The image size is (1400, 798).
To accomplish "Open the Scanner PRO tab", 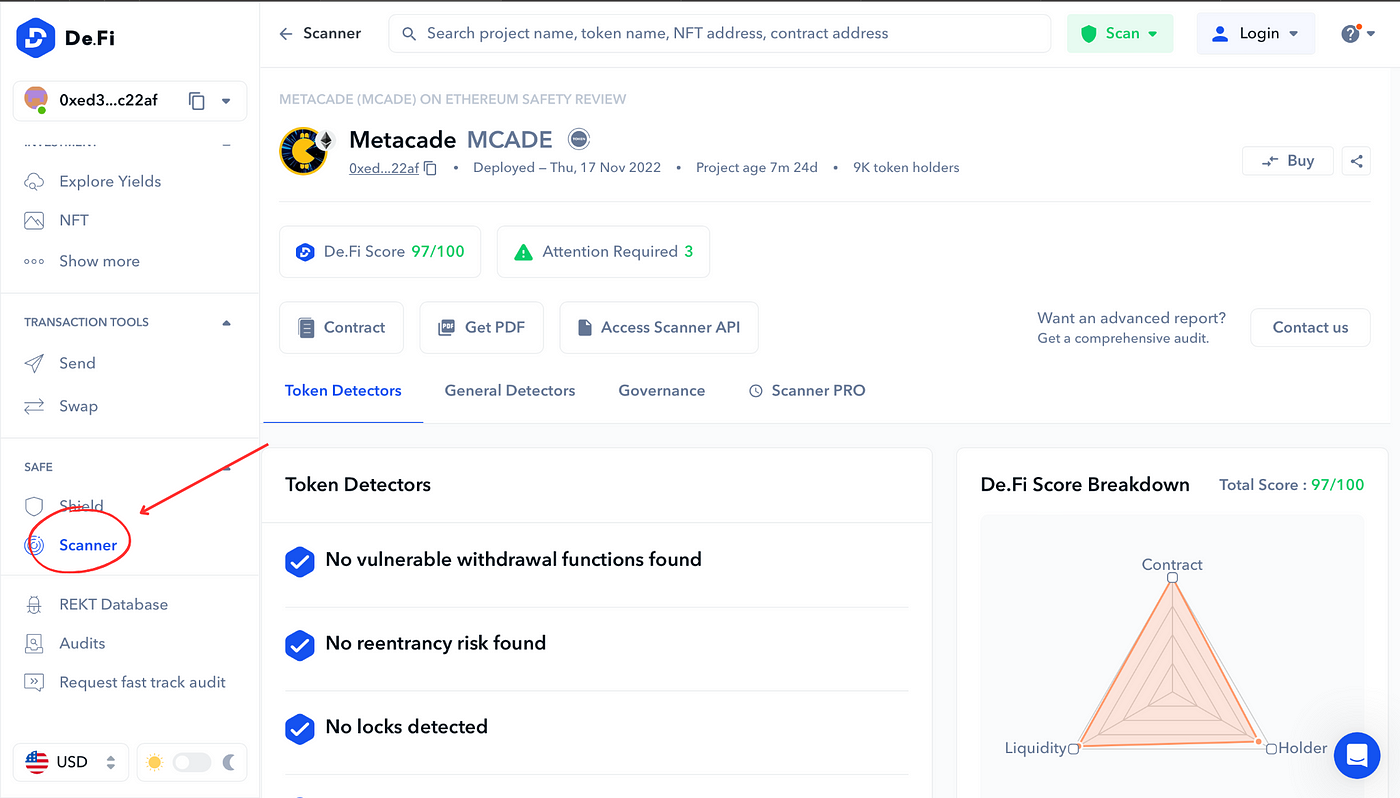I will (x=807, y=391).
